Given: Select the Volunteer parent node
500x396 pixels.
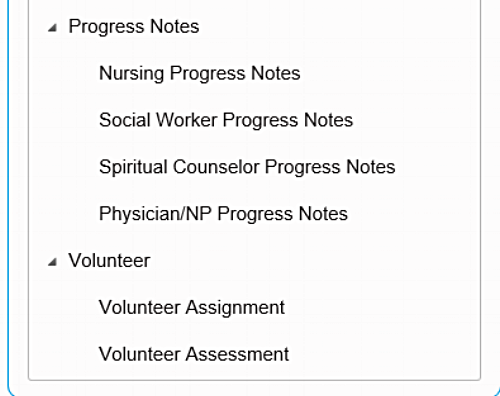Looking at the screenshot, I should tap(109, 260).
